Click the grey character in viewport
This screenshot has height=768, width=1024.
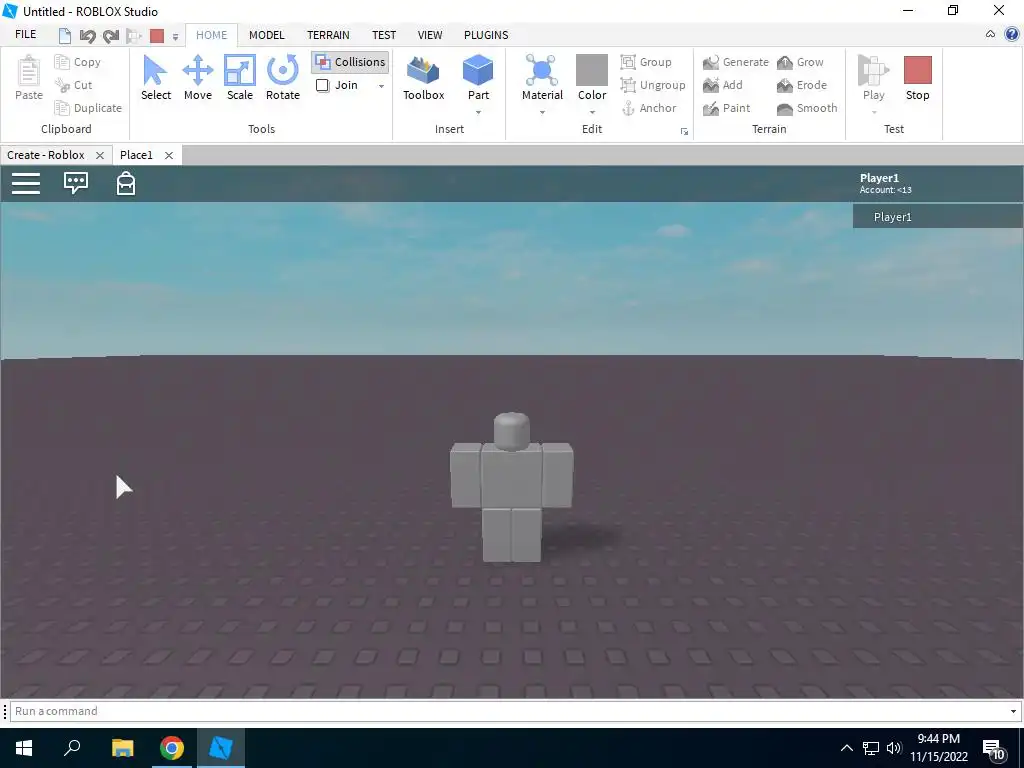(x=511, y=487)
